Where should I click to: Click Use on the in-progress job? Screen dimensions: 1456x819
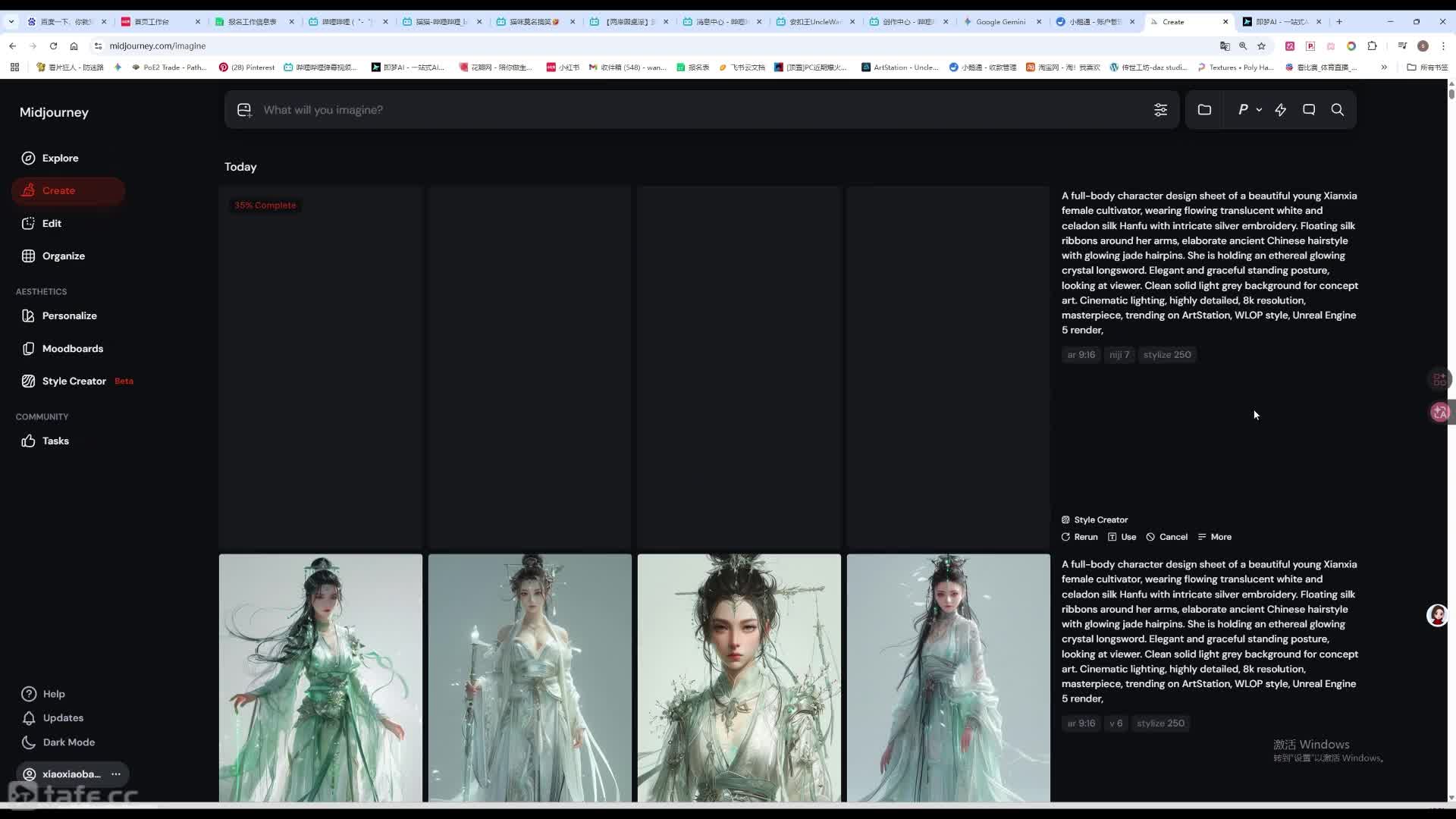tap(1122, 537)
